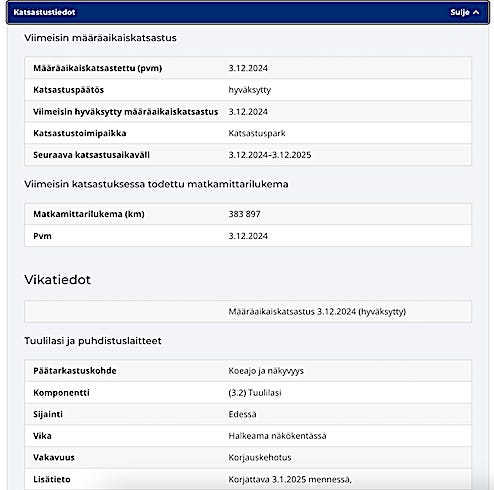The image size is (494, 490).
Task: Click the Vika label
Action: point(42,436)
